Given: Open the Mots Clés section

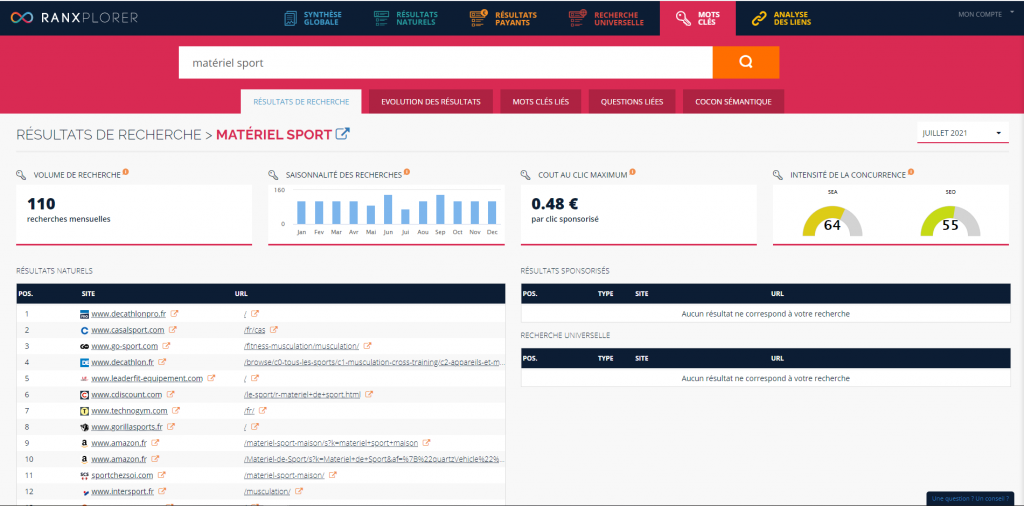Looking at the screenshot, I should pyautogui.click(x=697, y=18).
